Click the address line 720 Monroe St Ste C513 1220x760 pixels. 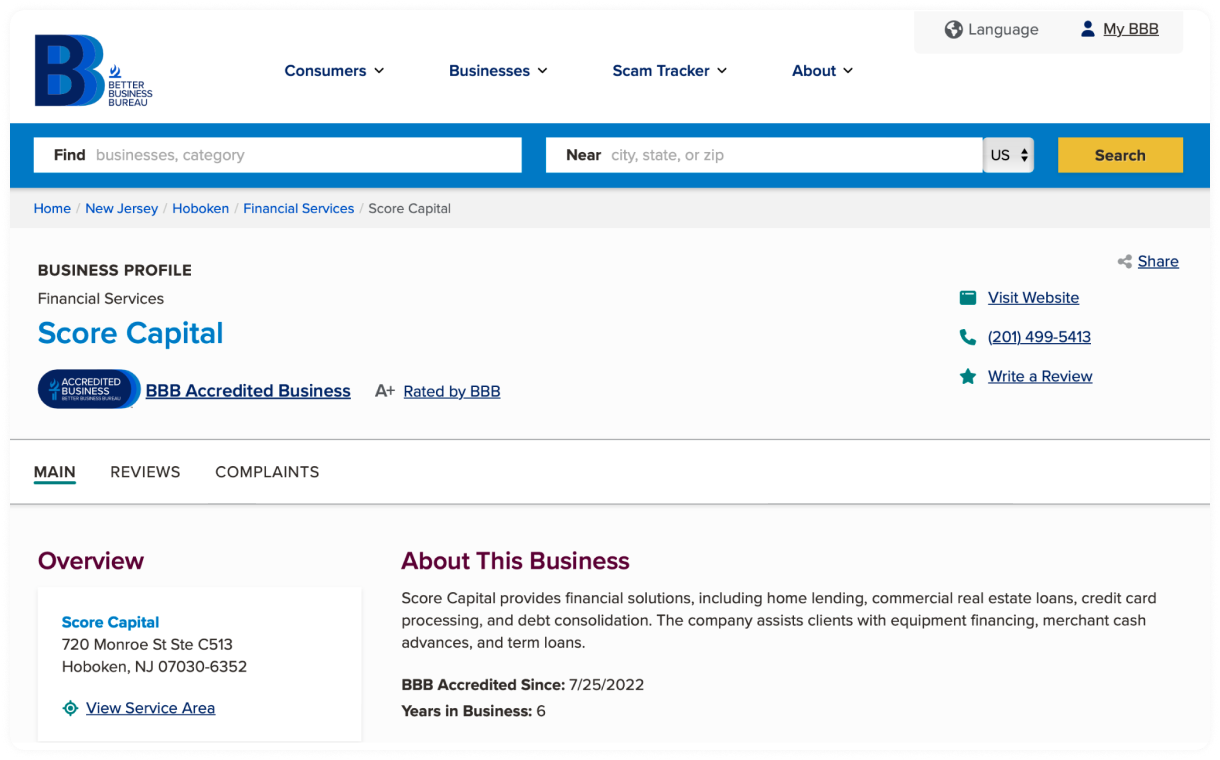(x=147, y=645)
